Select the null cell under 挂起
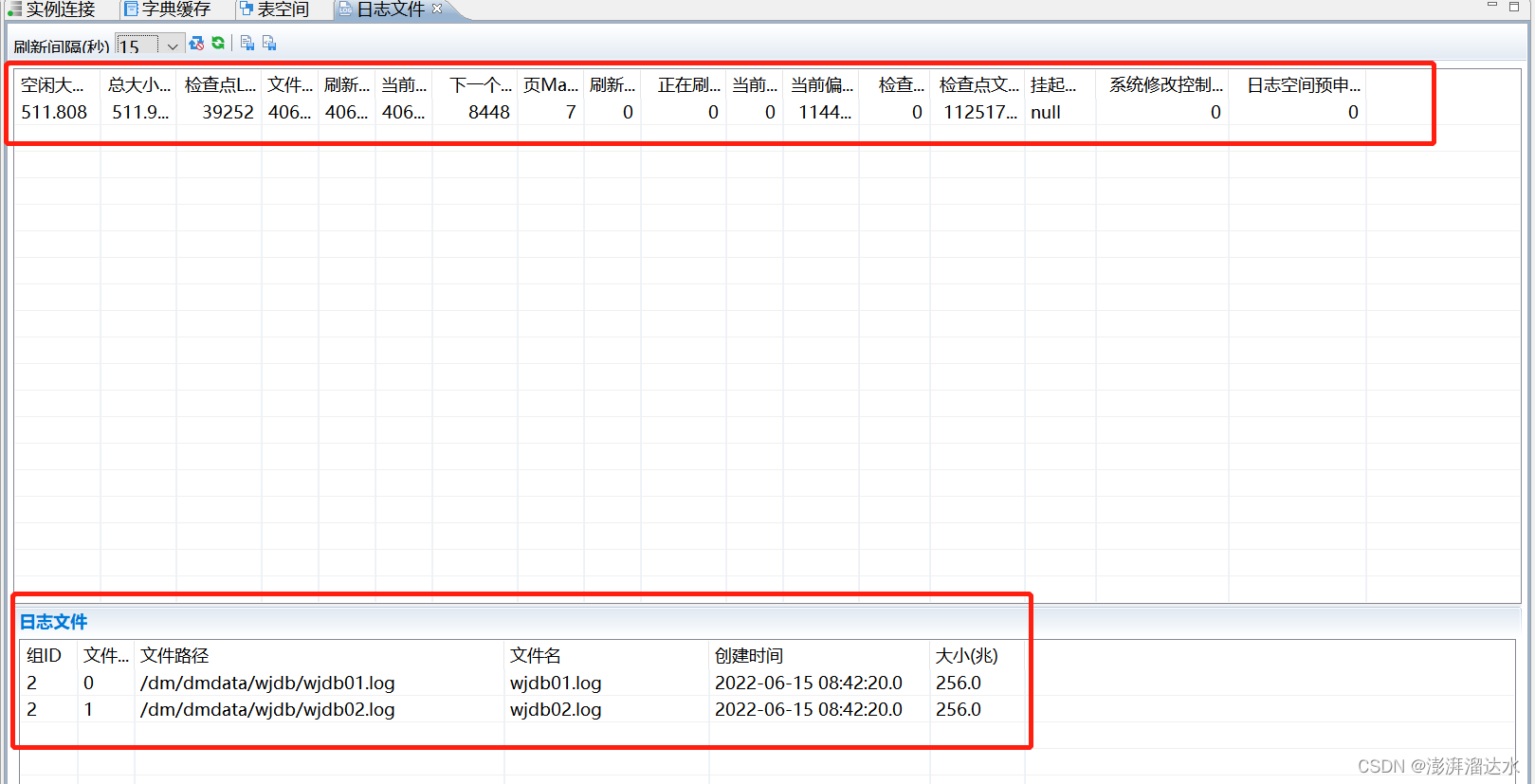This screenshot has height=784, width=1535. point(1046,112)
